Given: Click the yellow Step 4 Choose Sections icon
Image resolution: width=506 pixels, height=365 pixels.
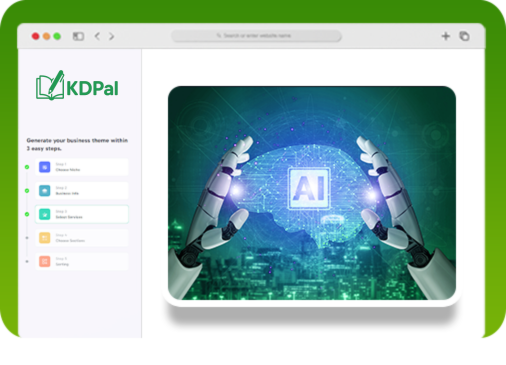Looking at the screenshot, I should (45, 238).
